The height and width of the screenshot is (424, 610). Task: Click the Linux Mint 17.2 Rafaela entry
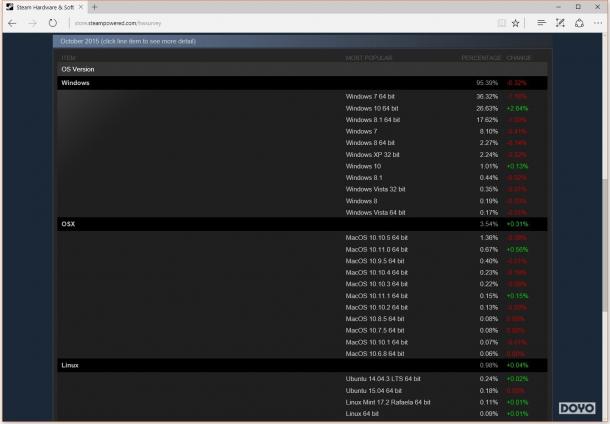pos(388,402)
